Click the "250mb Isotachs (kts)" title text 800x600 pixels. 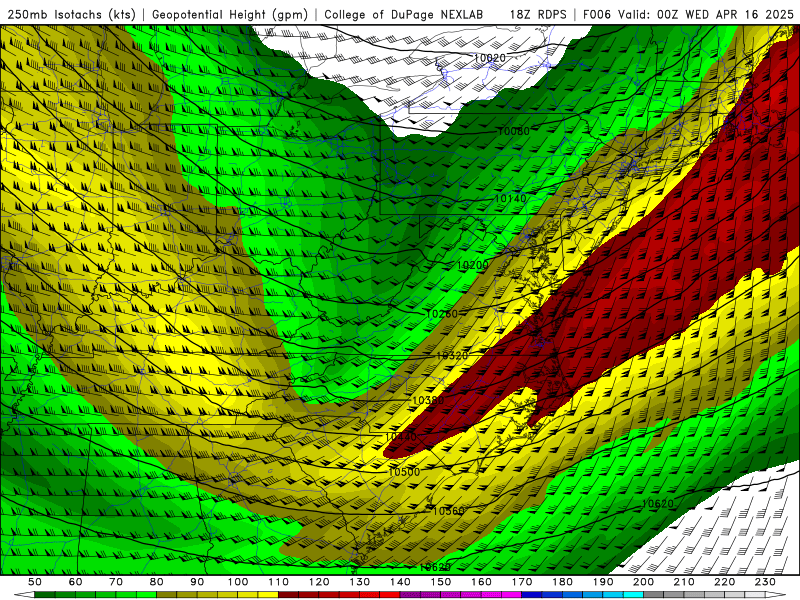coord(71,15)
